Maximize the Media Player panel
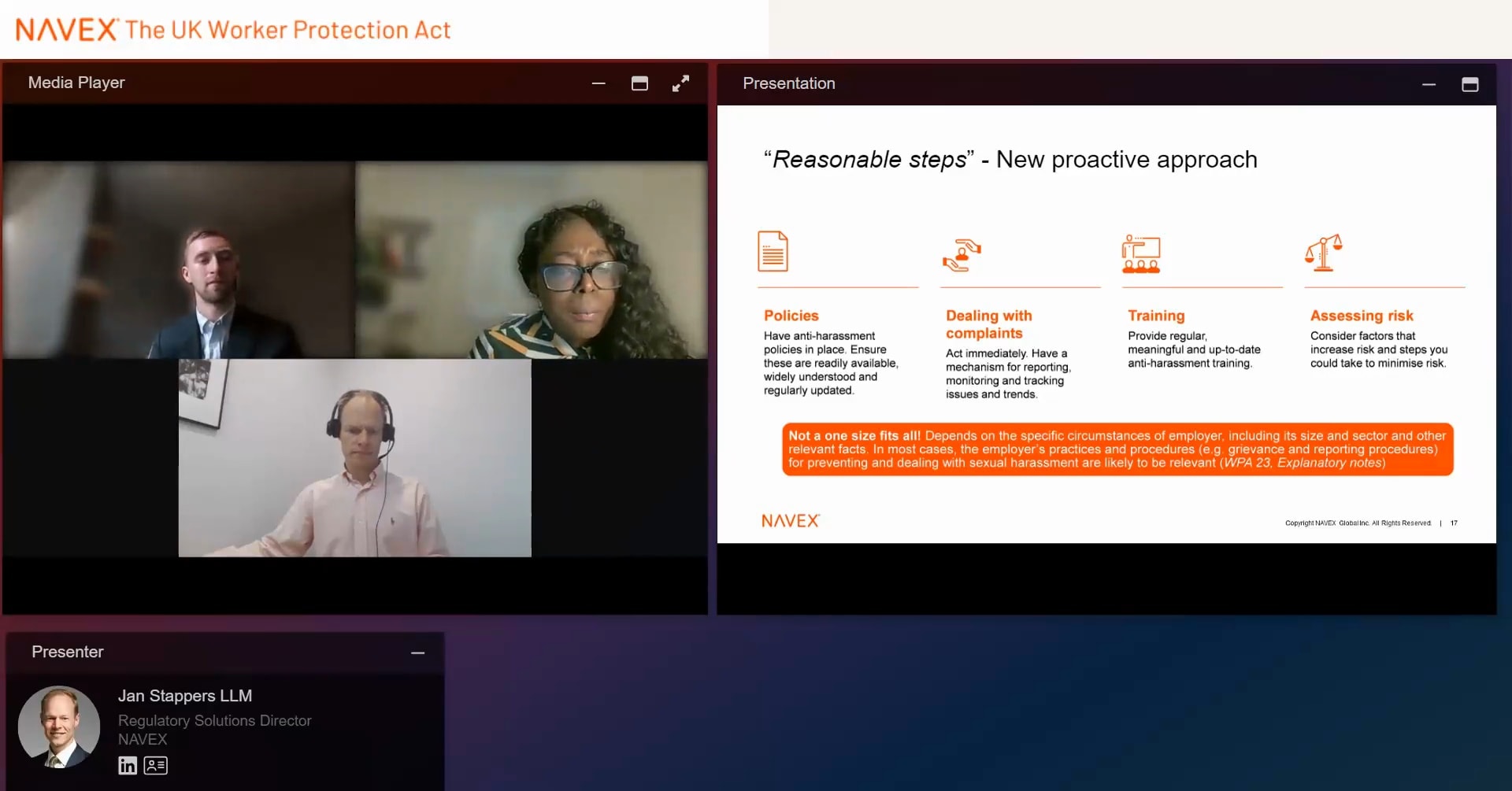The image size is (1512, 791). [639, 83]
